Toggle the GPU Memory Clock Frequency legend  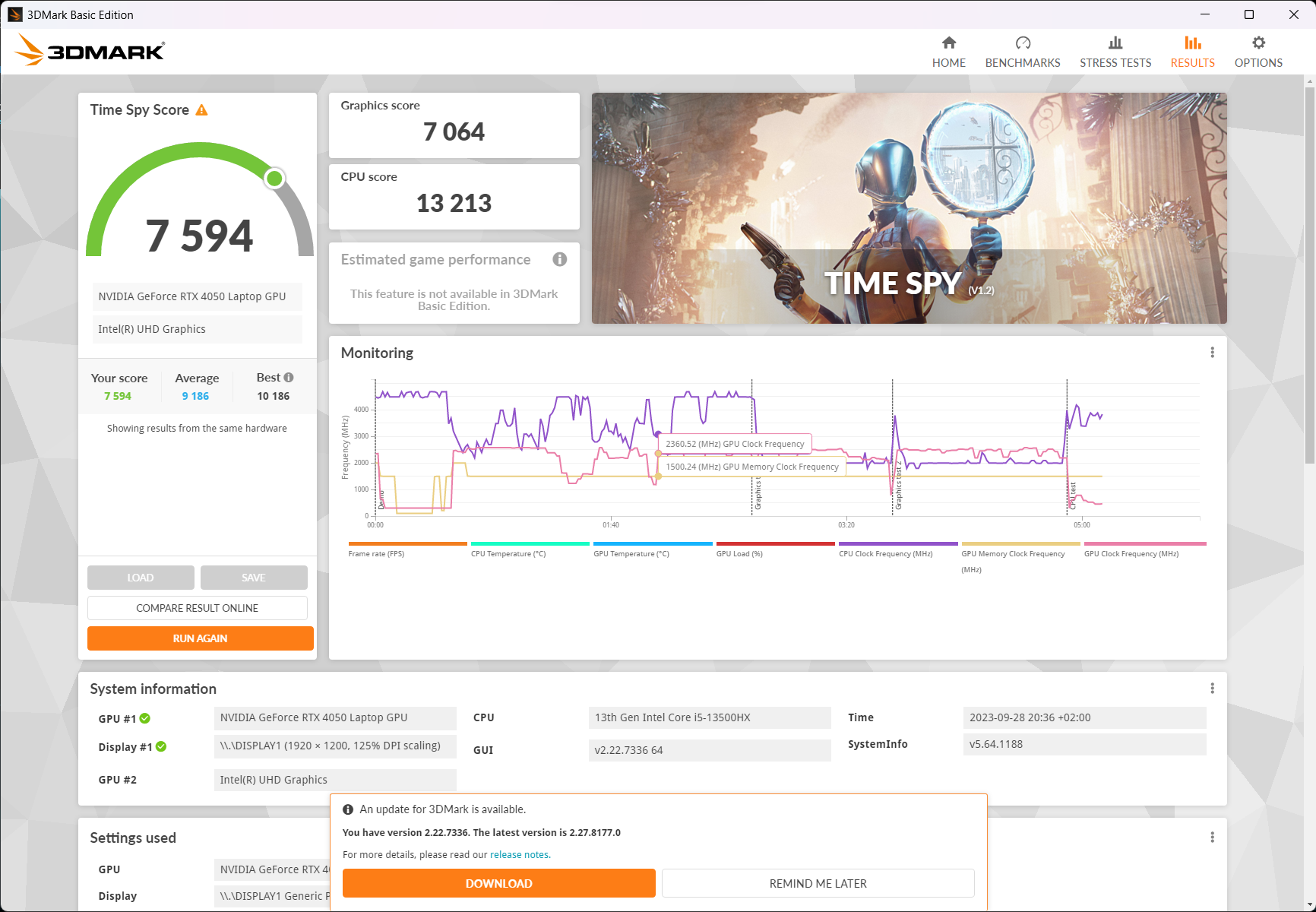(1020, 558)
